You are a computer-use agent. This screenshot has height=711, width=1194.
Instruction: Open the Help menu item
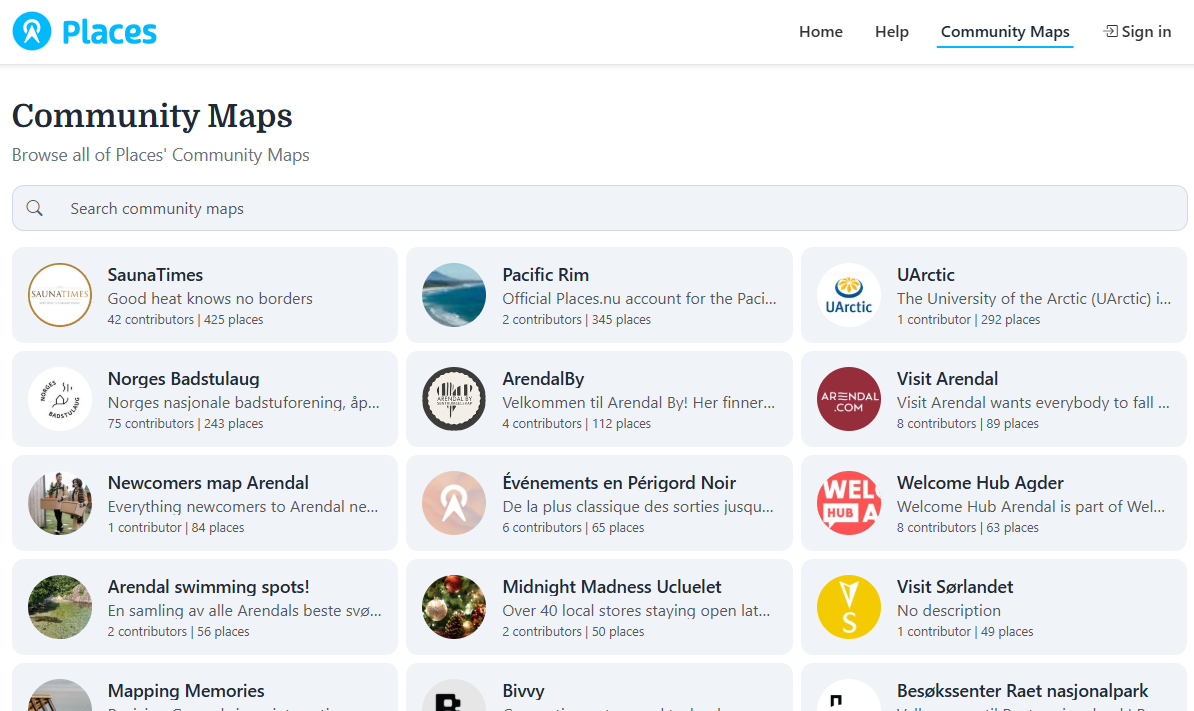coord(892,31)
